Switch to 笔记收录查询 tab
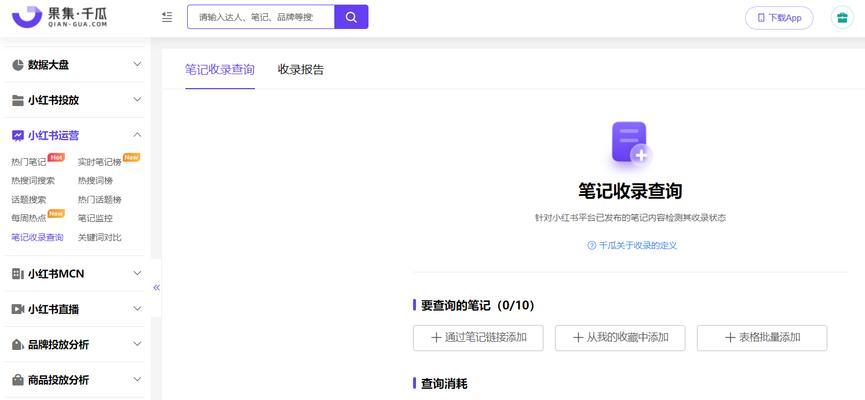865x400 pixels. [x=220, y=70]
